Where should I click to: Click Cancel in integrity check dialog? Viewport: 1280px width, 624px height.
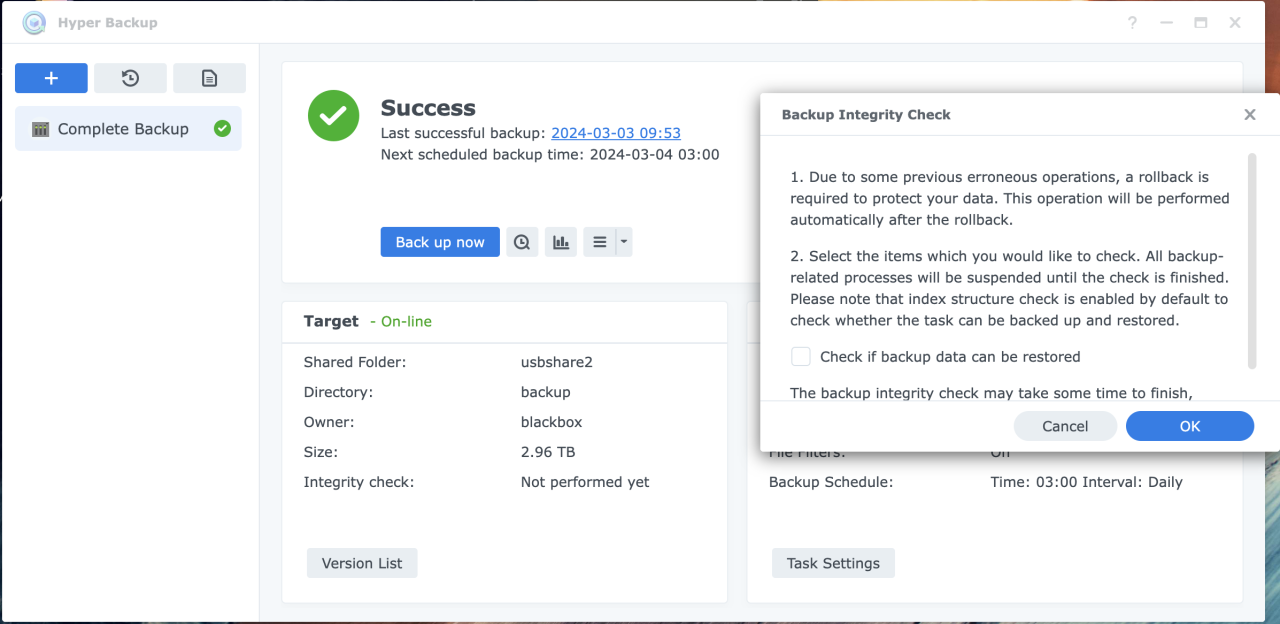1065,426
